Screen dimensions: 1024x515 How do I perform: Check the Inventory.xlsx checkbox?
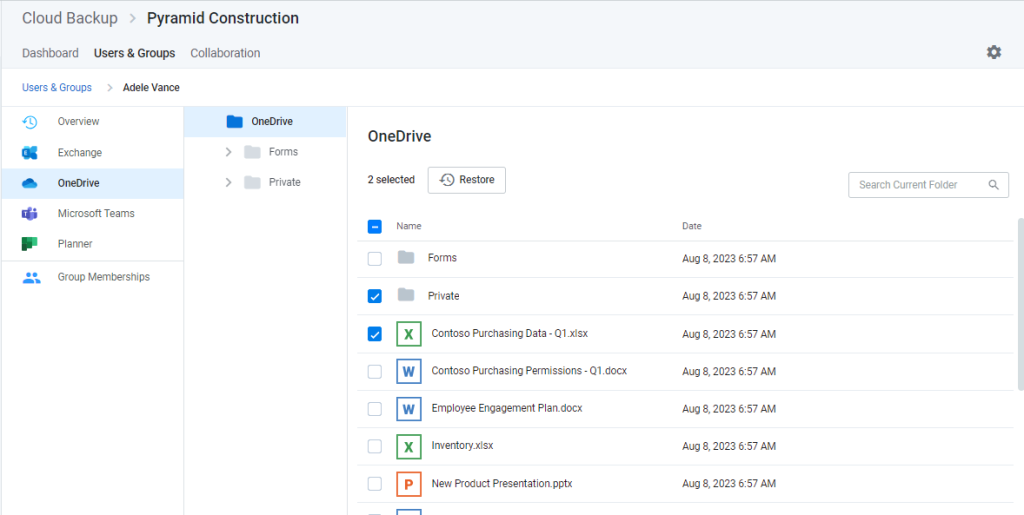(375, 446)
